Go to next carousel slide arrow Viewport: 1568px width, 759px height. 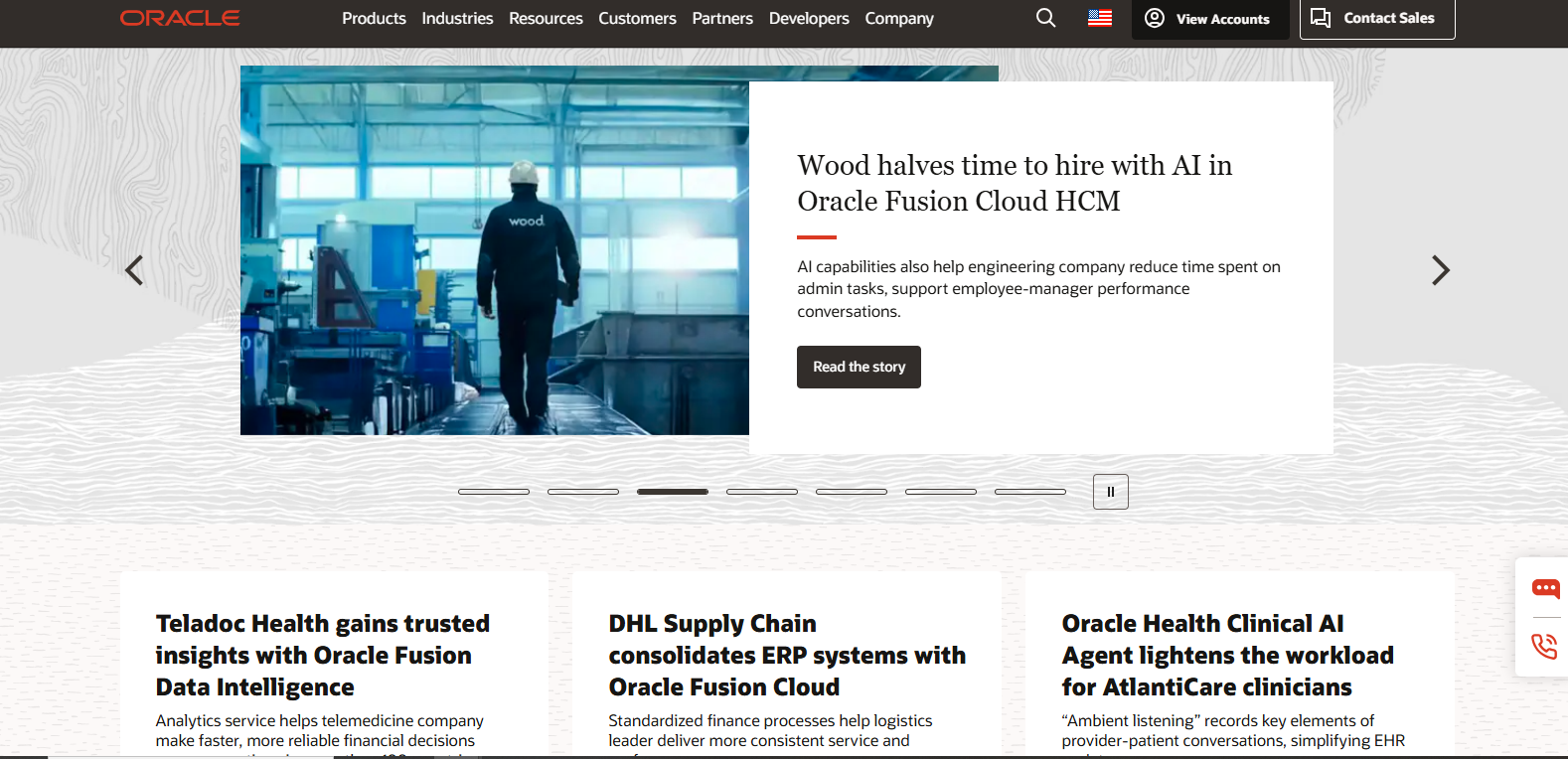[x=1440, y=270]
